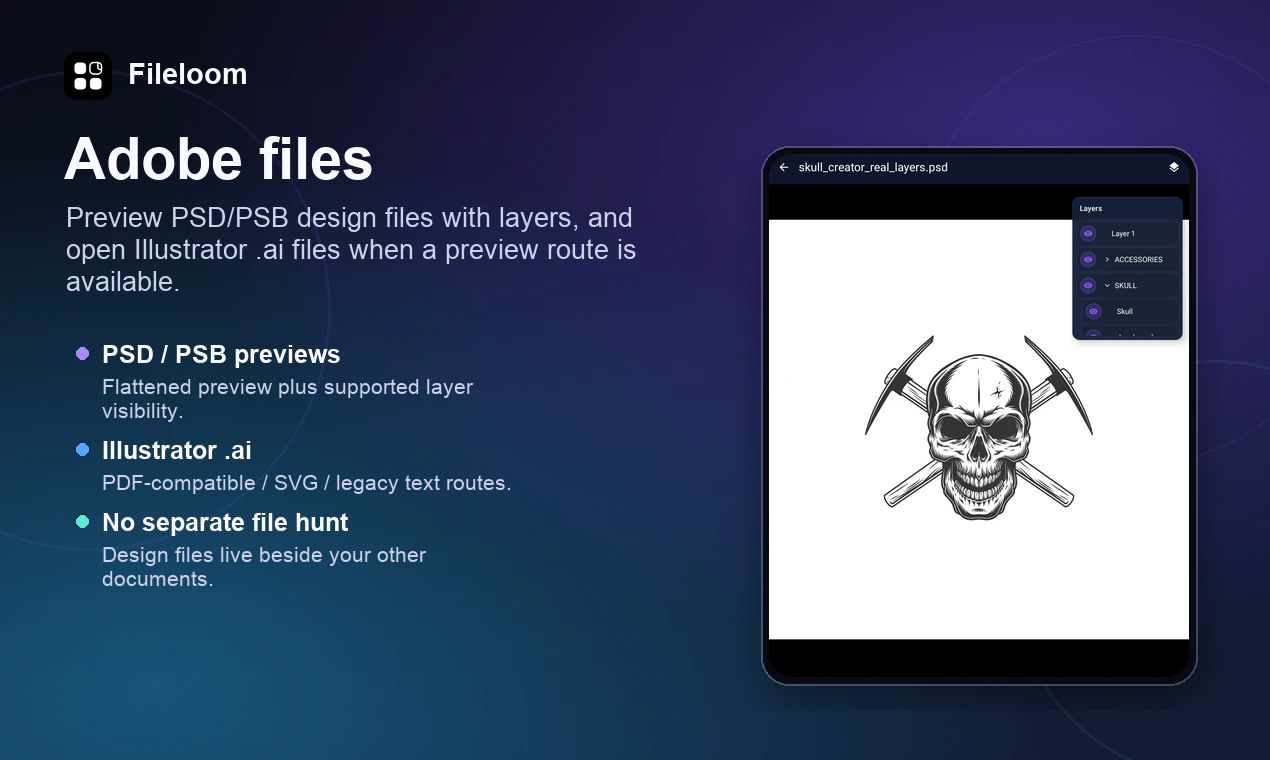Select the ACCESSORIES group name

click(x=1138, y=259)
